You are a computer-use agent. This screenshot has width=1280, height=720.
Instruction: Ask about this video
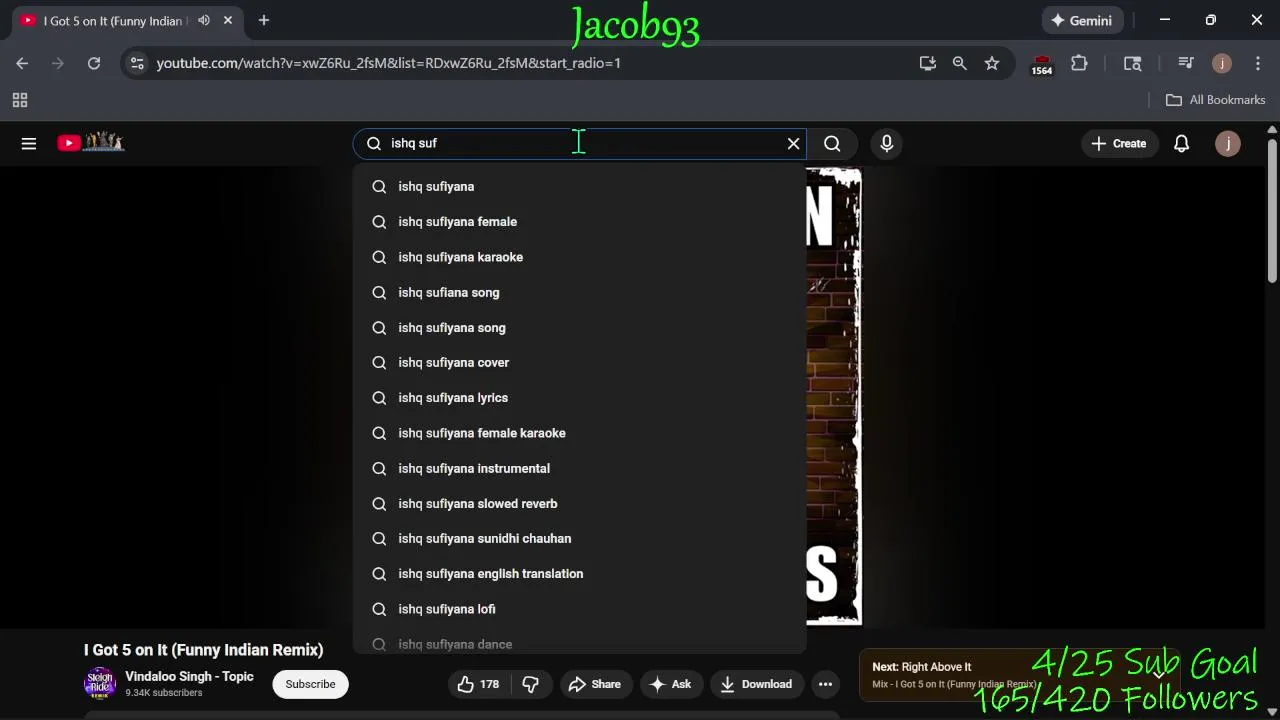[x=670, y=684]
